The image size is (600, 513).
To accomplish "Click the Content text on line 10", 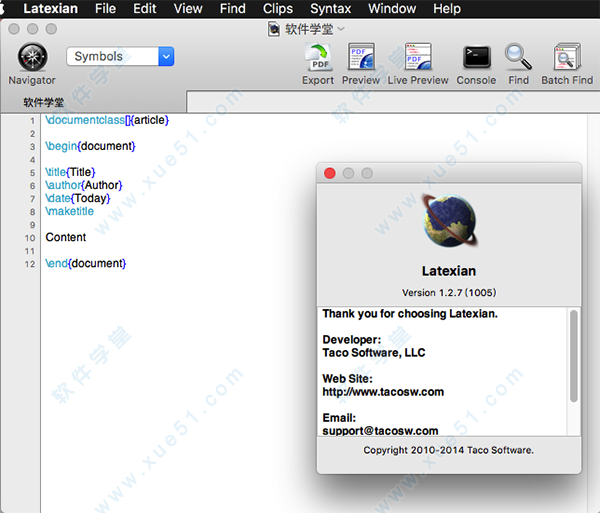I will coord(66,237).
